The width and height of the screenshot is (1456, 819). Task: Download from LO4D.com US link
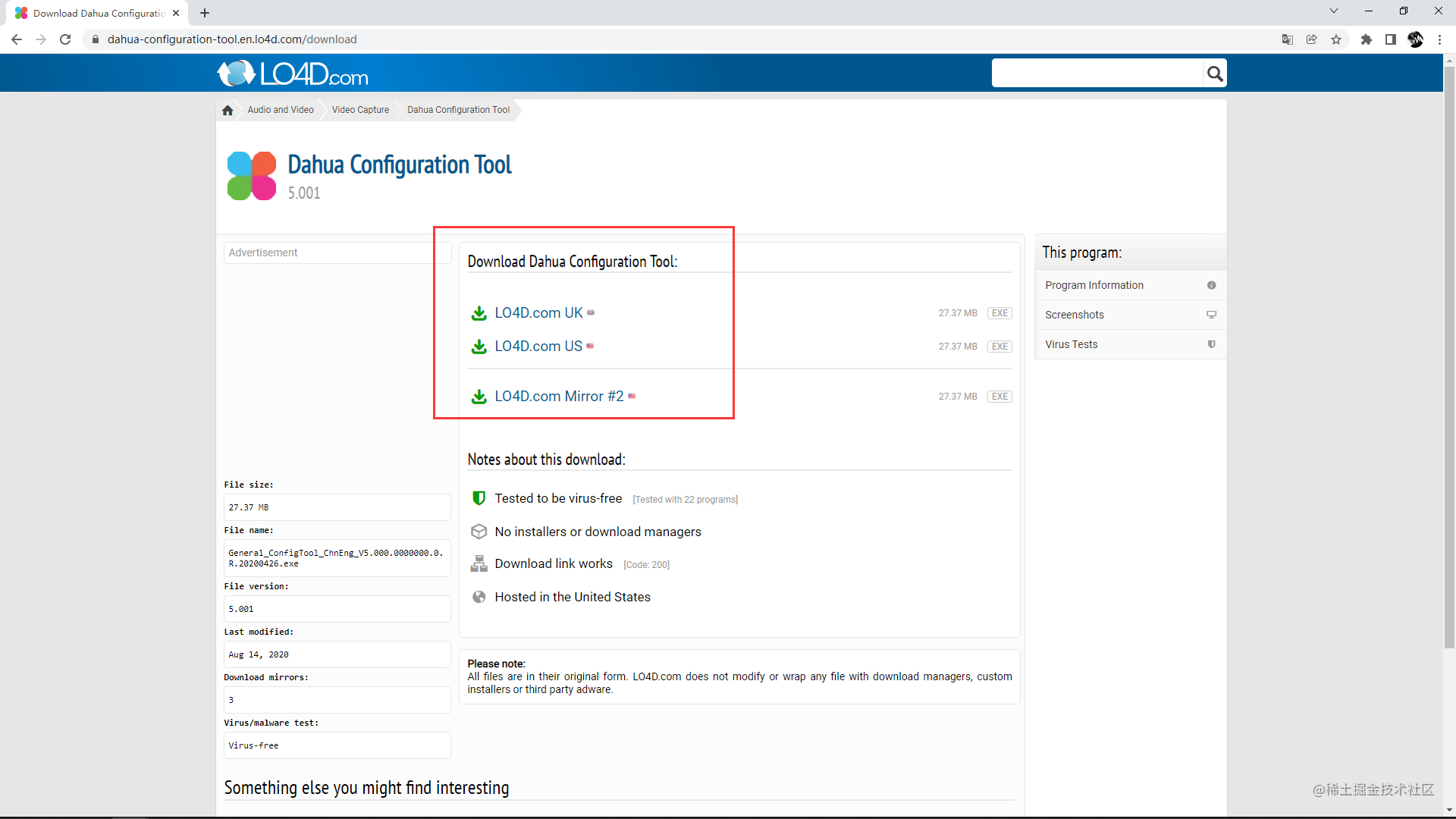point(538,347)
